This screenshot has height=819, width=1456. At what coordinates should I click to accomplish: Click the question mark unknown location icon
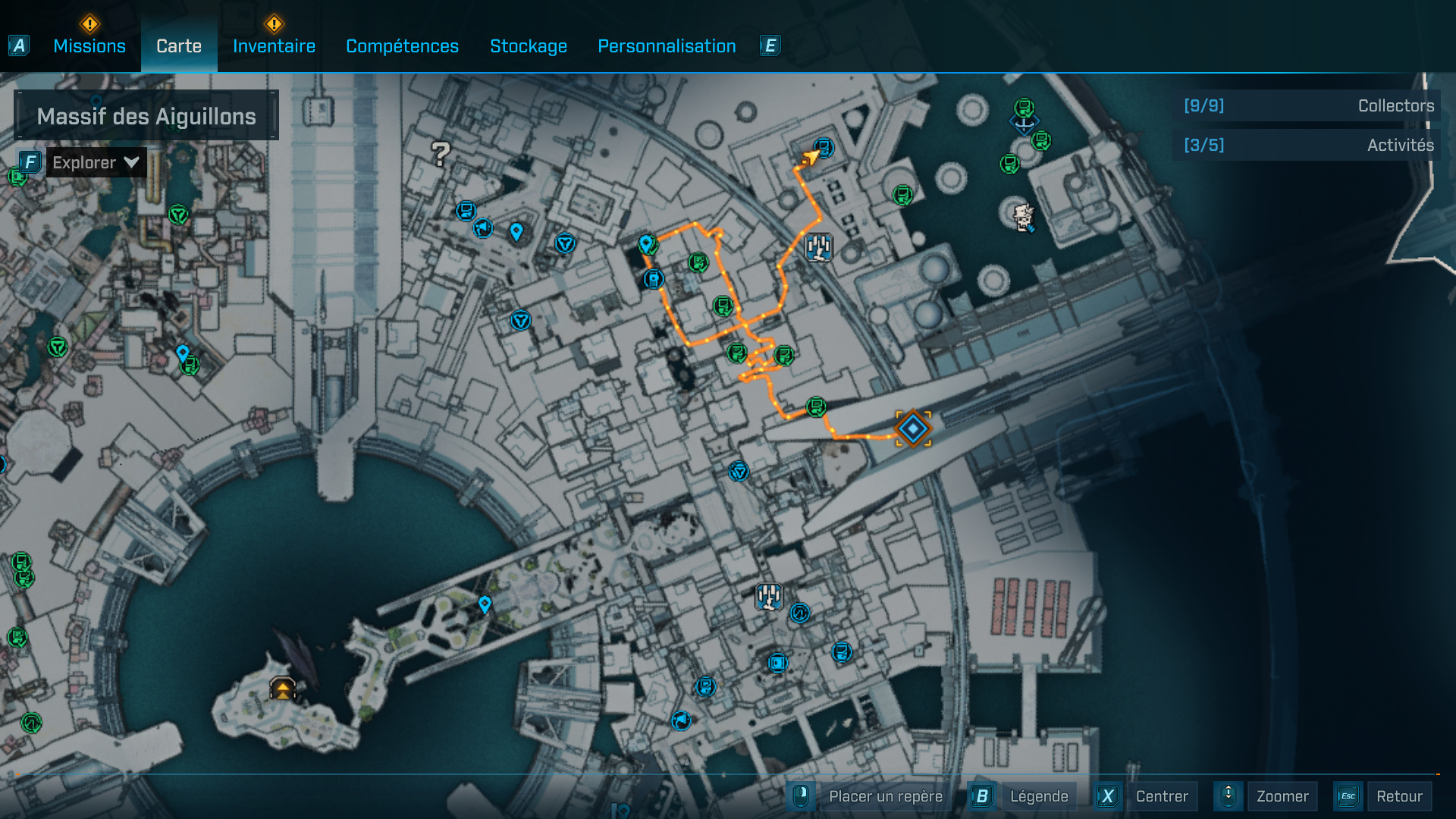[441, 154]
